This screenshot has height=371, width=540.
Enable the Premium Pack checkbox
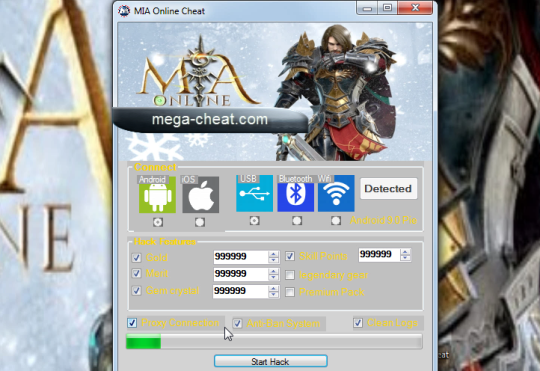[290, 292]
